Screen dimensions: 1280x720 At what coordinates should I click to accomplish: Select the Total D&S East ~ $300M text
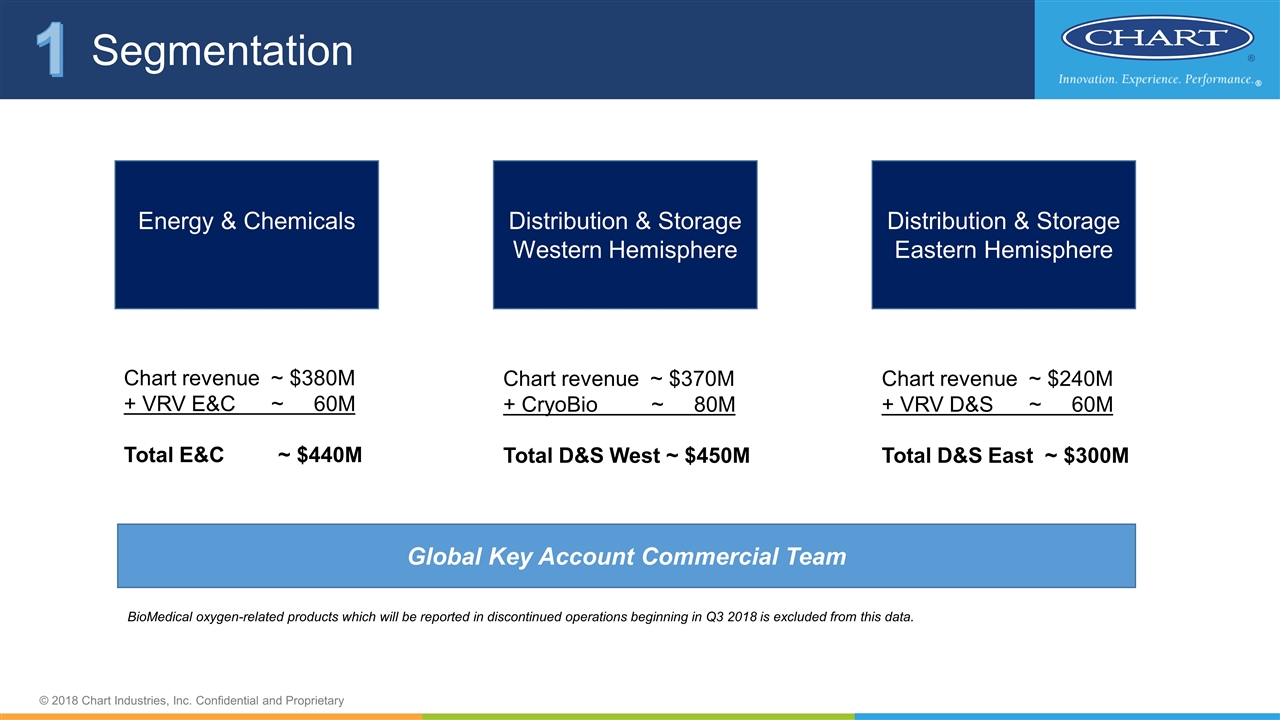coord(1005,456)
